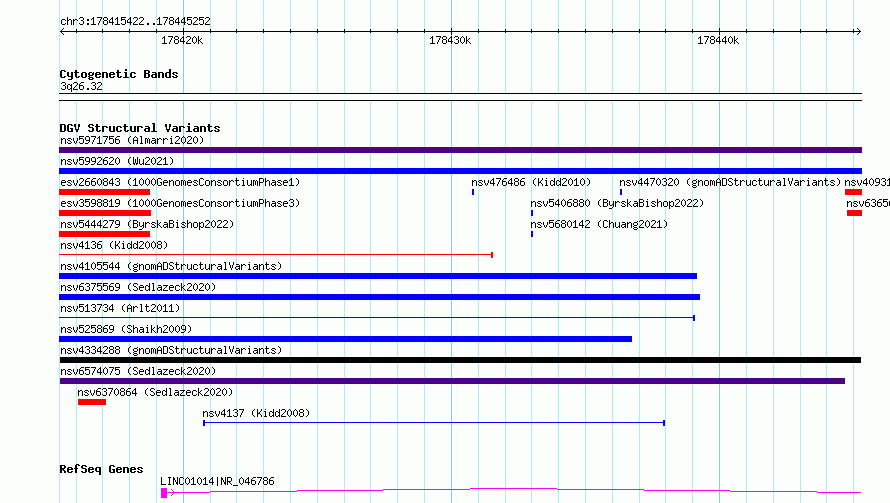Viewport: 890px width, 503px height.
Task: Click the purple bar under nsv6574075
Action: coord(452,381)
